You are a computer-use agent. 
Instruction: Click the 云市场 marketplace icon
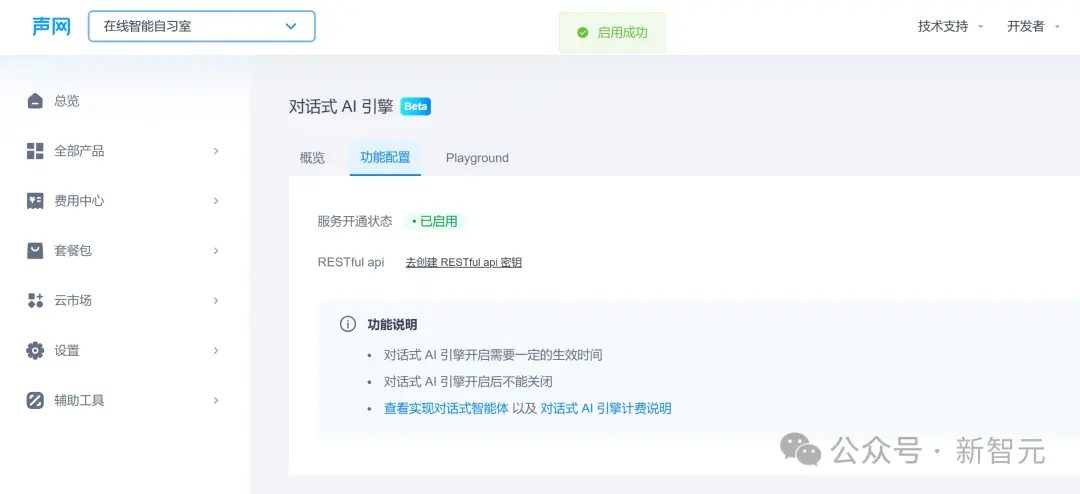point(35,300)
